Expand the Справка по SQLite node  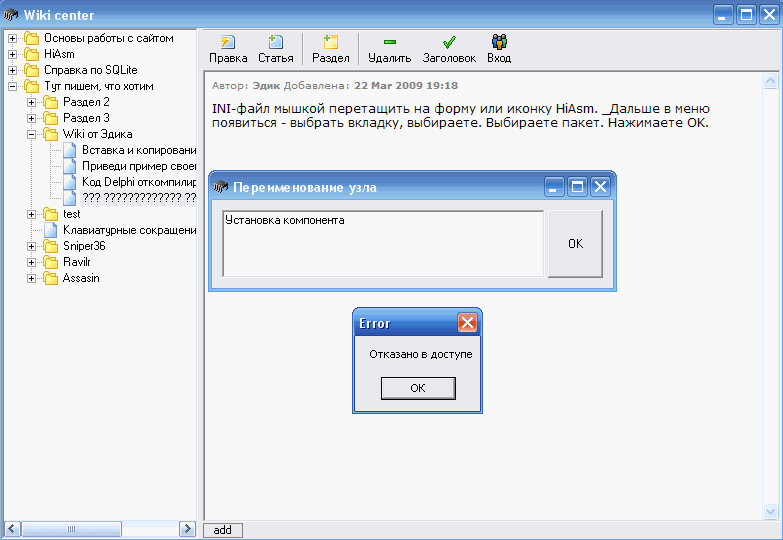[13, 70]
